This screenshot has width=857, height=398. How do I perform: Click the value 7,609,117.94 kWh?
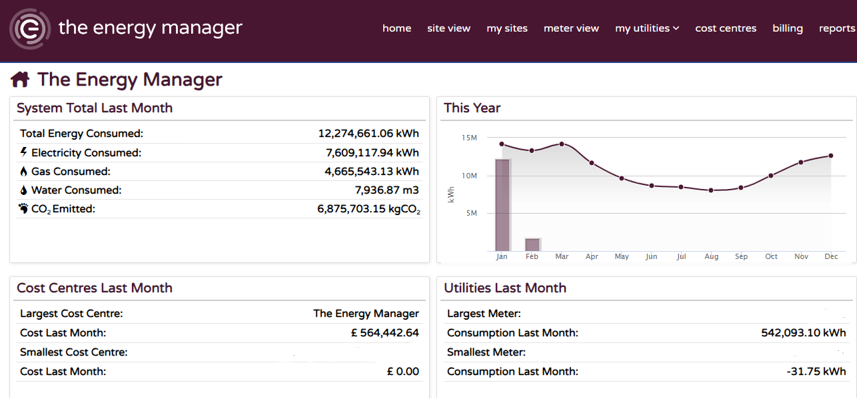click(x=372, y=153)
